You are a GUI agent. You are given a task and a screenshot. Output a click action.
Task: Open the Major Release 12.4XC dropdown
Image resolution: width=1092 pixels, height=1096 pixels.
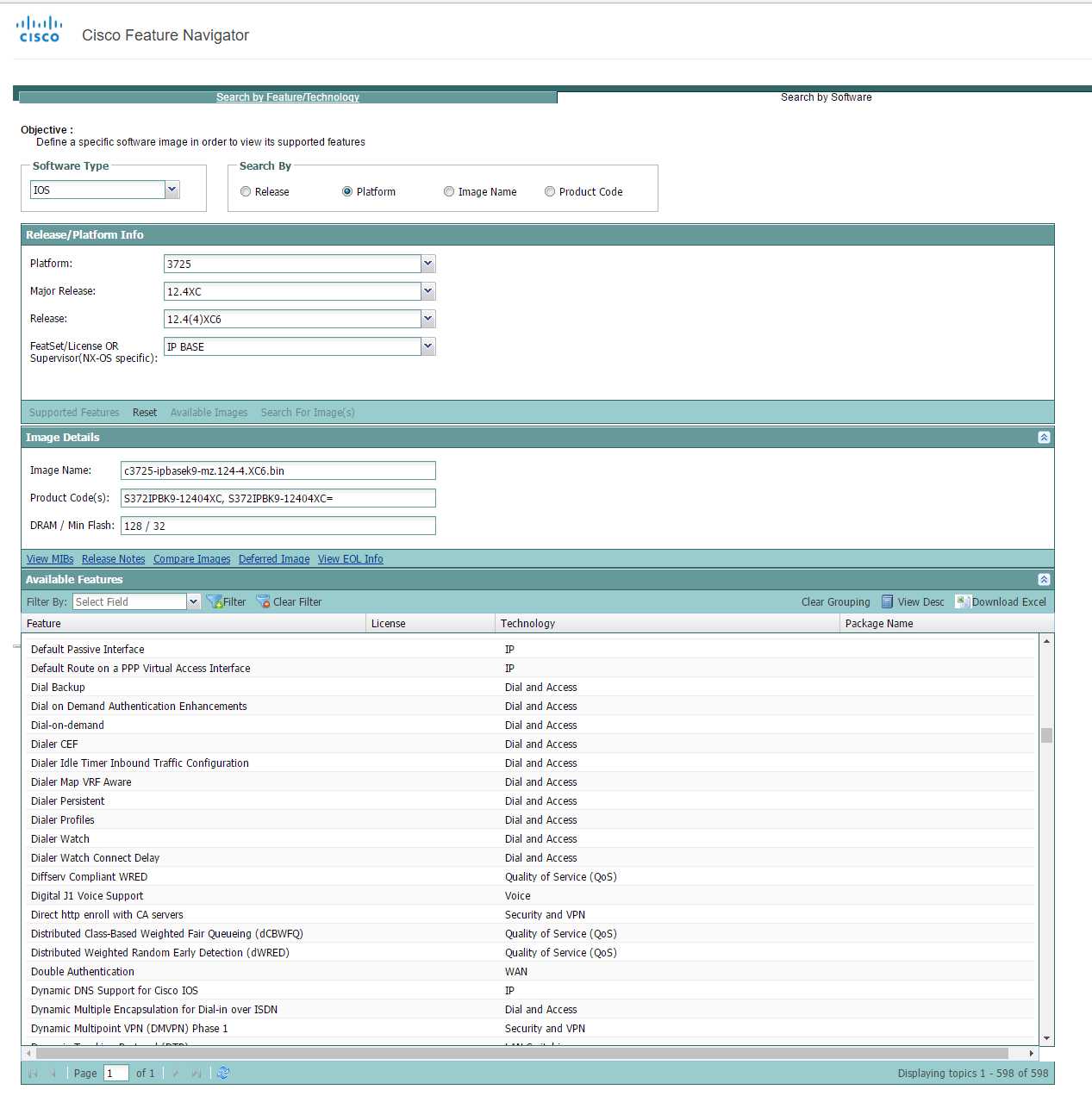pyautogui.click(x=428, y=291)
